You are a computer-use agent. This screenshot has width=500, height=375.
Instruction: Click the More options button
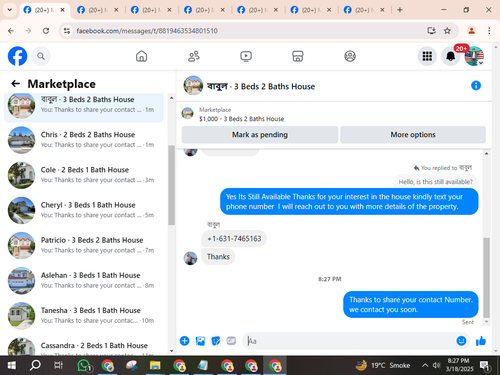click(413, 135)
